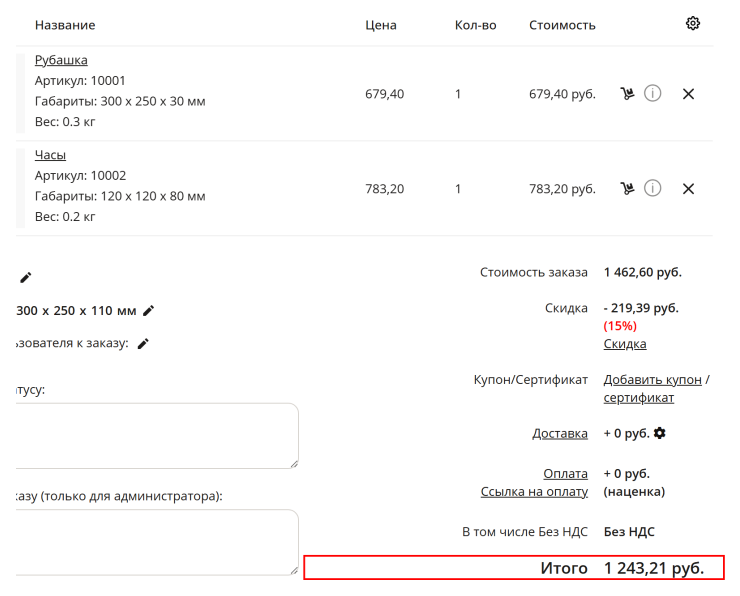This screenshot has height=596, width=740.
Task: Show info icon for Часы
Action: [x=652, y=188]
